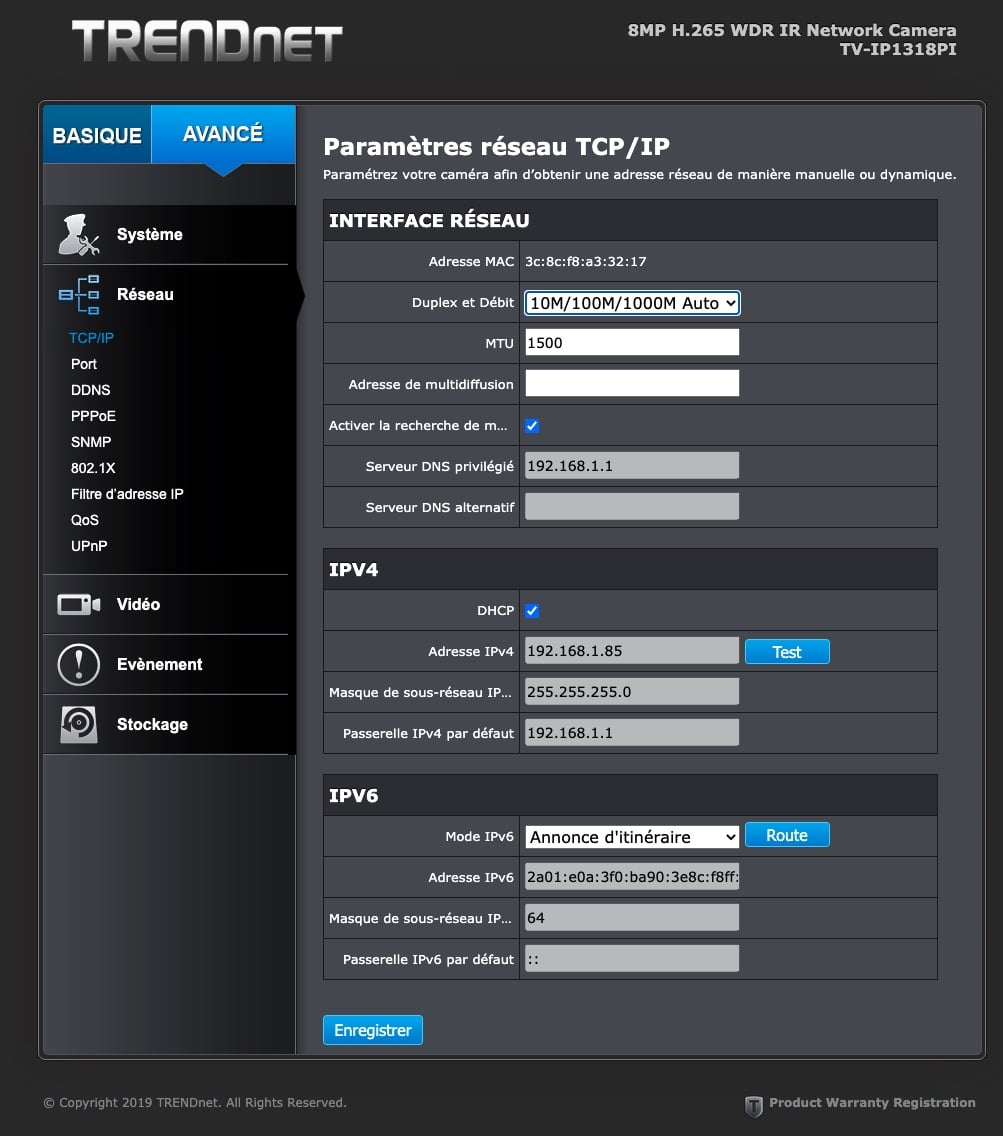Click the warranty shield icon in footer
The width and height of the screenshot is (1003, 1136).
[x=754, y=1105]
